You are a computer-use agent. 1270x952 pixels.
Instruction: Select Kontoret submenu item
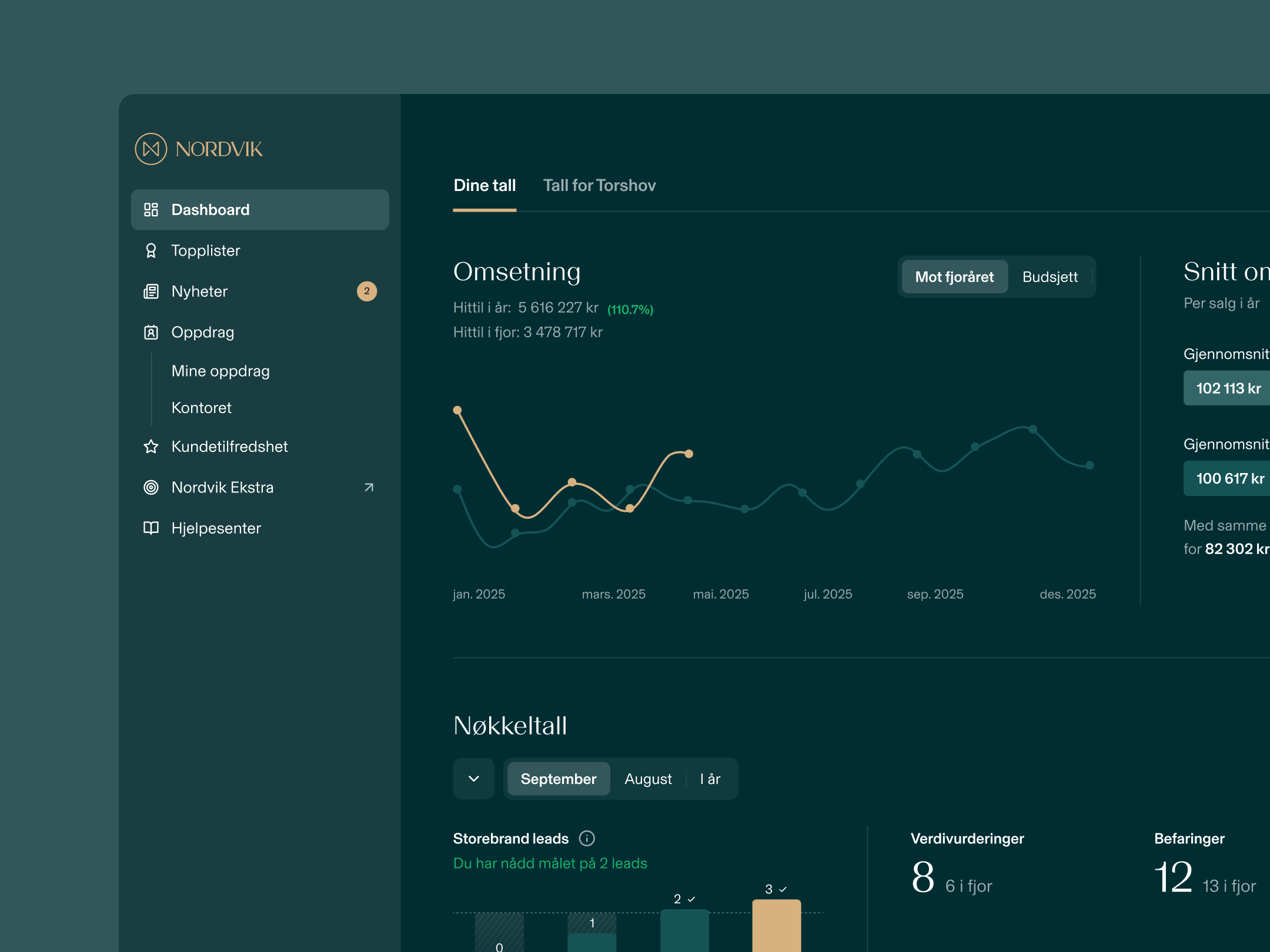point(202,408)
